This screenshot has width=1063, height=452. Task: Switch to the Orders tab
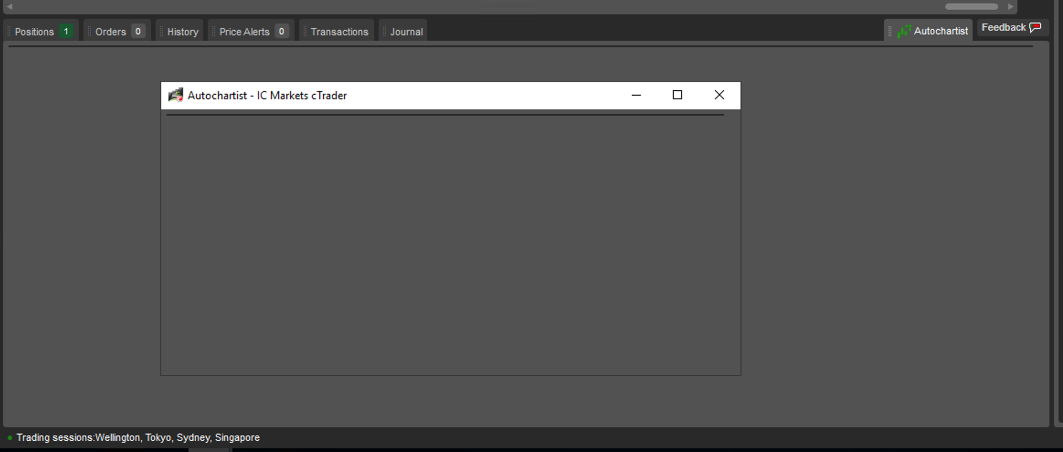pos(117,31)
